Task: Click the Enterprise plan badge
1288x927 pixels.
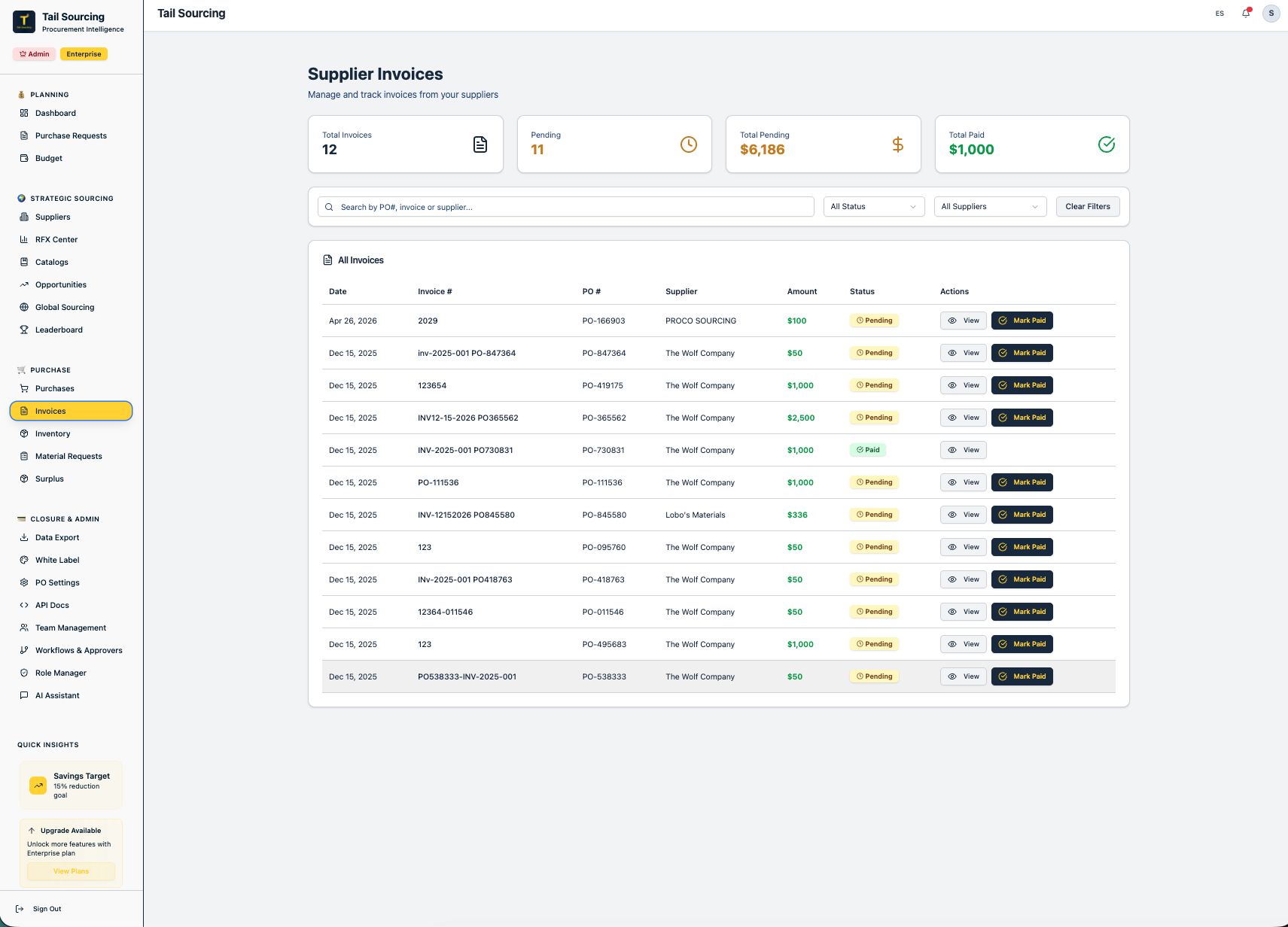Action: point(84,54)
